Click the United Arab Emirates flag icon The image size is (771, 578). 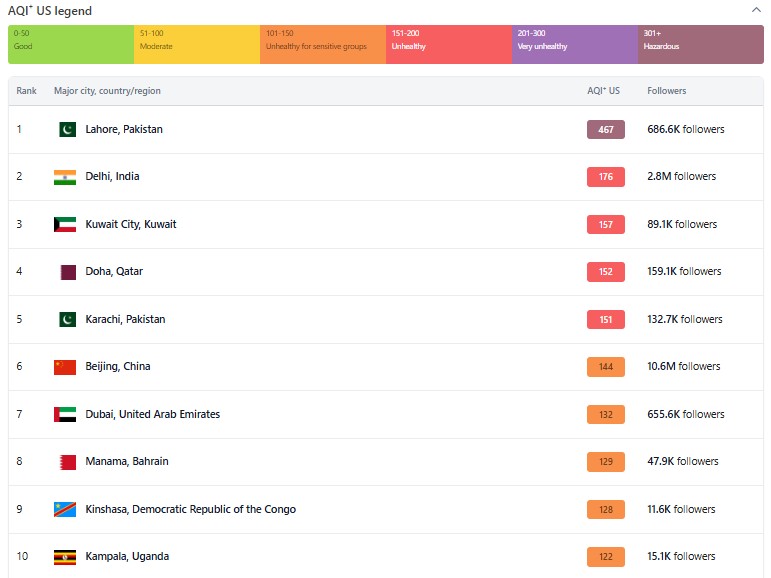click(x=65, y=414)
